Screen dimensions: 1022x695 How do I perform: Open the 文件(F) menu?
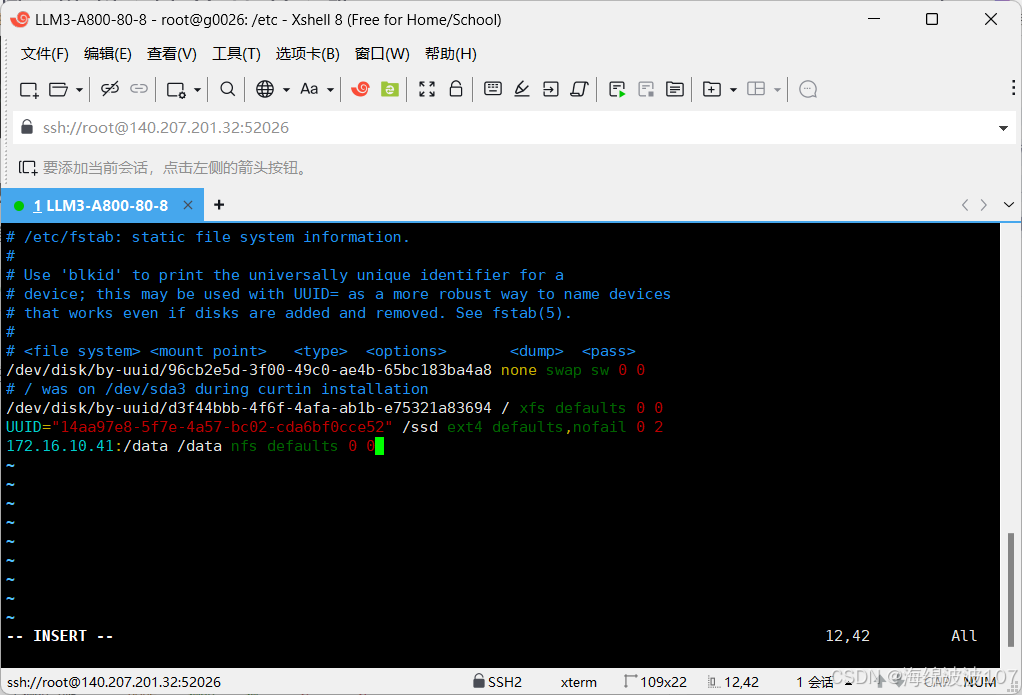click(x=45, y=54)
